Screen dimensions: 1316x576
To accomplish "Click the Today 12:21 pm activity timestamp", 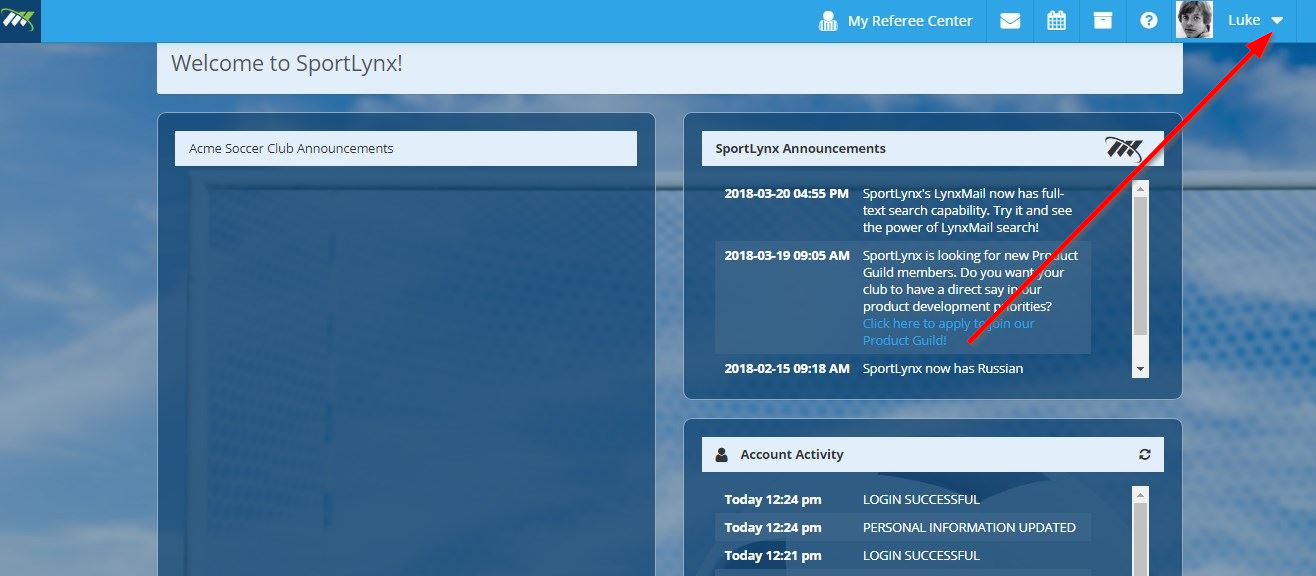I will point(773,555).
